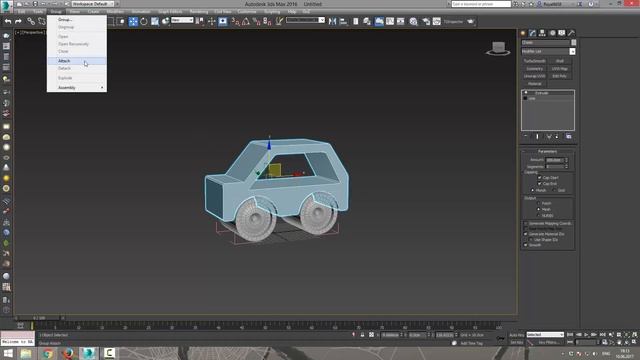640x360 pixels.
Task: Open the Material Editor icon
Action: (413, 22)
